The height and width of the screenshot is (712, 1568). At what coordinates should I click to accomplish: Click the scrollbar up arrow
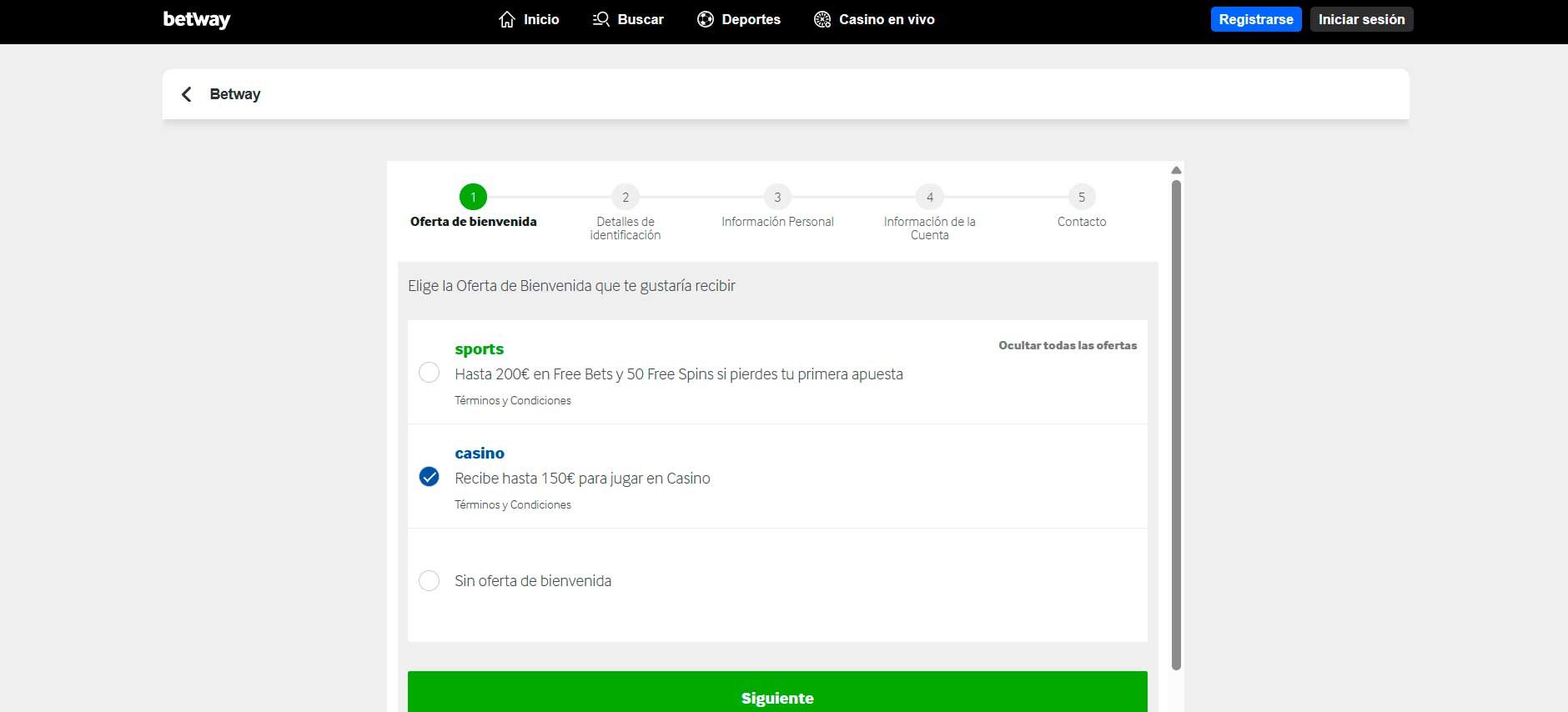(x=1176, y=170)
